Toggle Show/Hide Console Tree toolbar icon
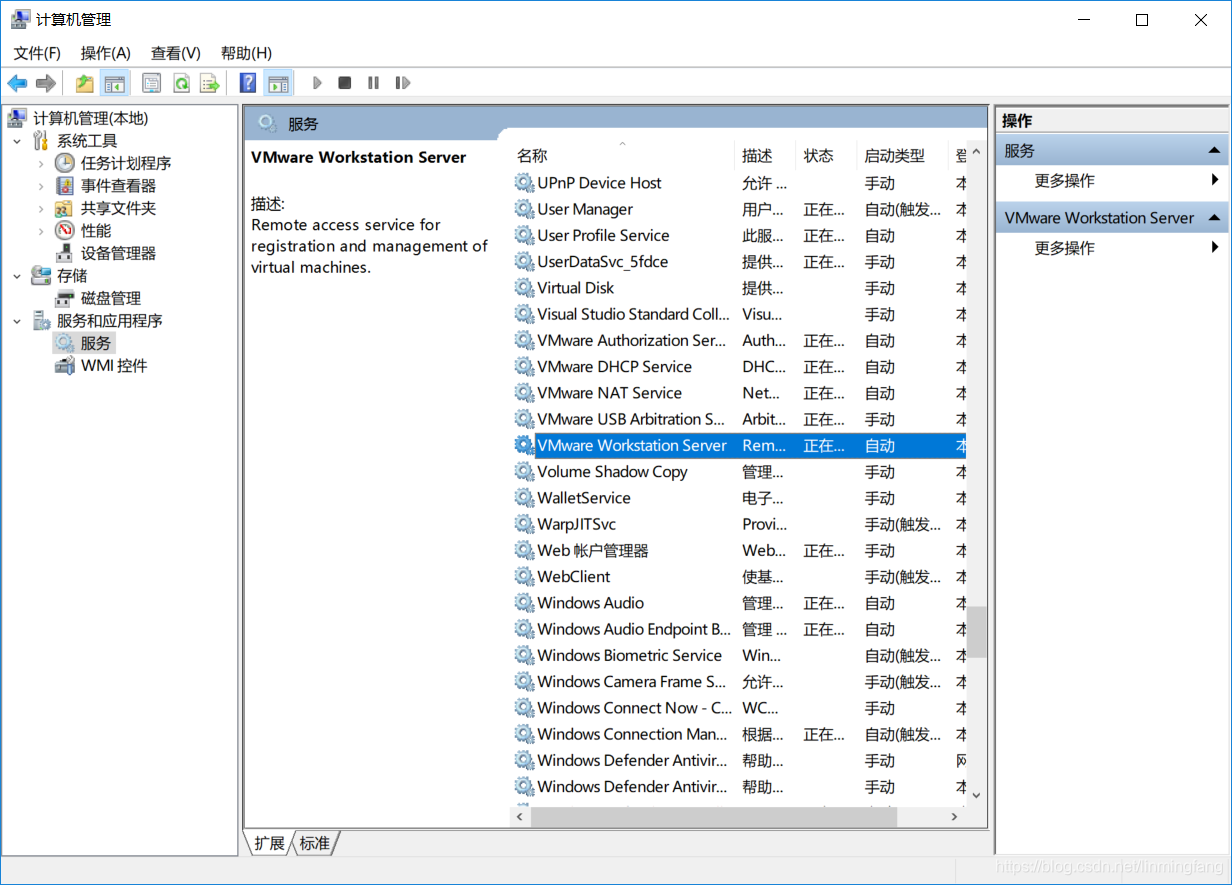1232x885 pixels. pos(115,83)
